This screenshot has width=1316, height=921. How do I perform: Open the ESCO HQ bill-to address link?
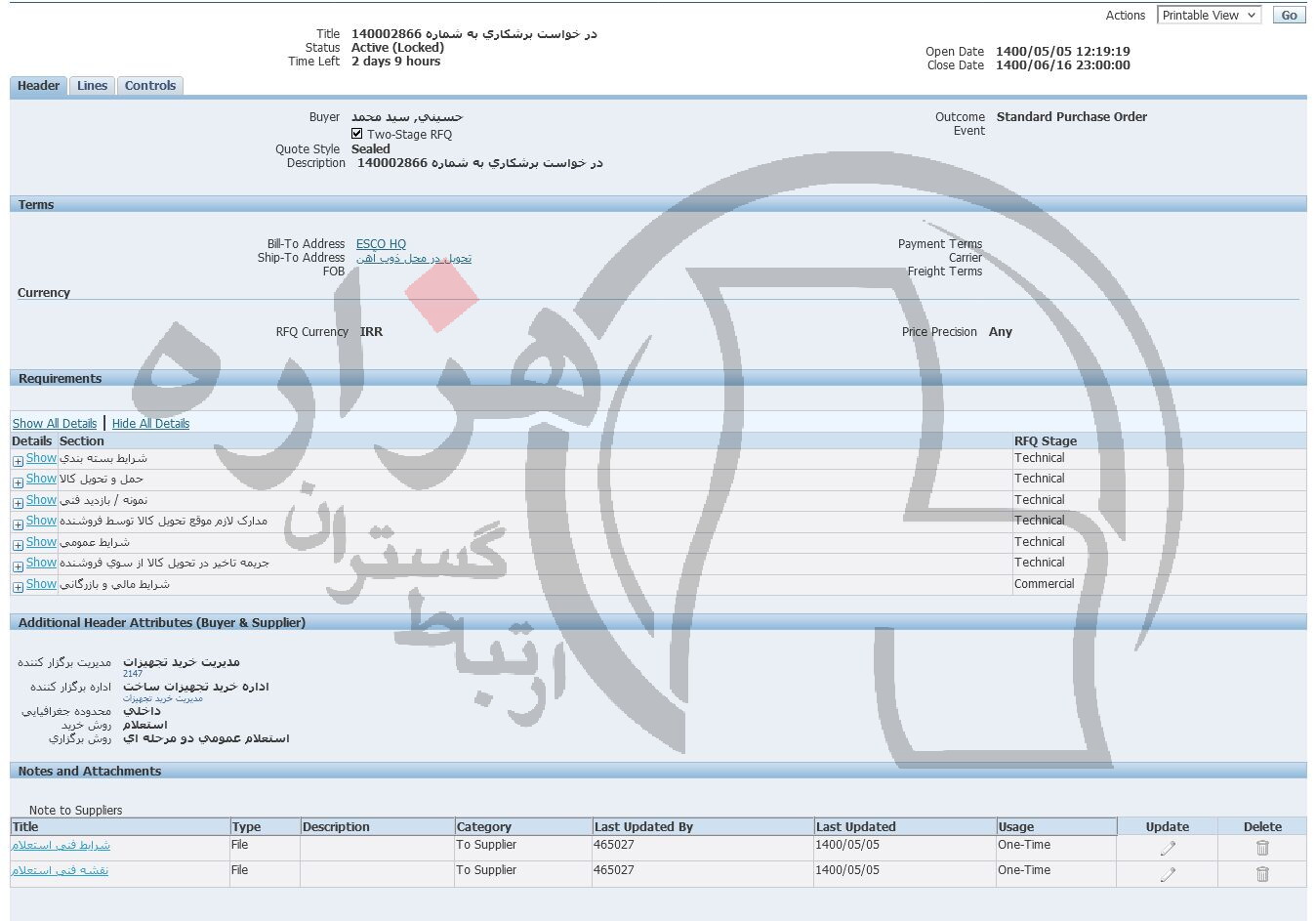pyautogui.click(x=381, y=244)
